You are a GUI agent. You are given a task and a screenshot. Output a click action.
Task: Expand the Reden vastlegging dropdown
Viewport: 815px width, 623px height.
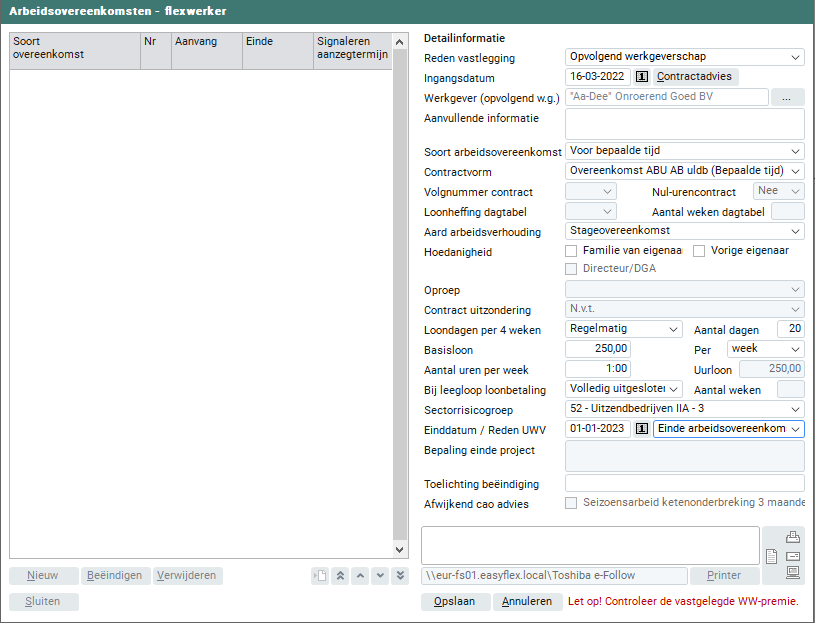point(685,57)
